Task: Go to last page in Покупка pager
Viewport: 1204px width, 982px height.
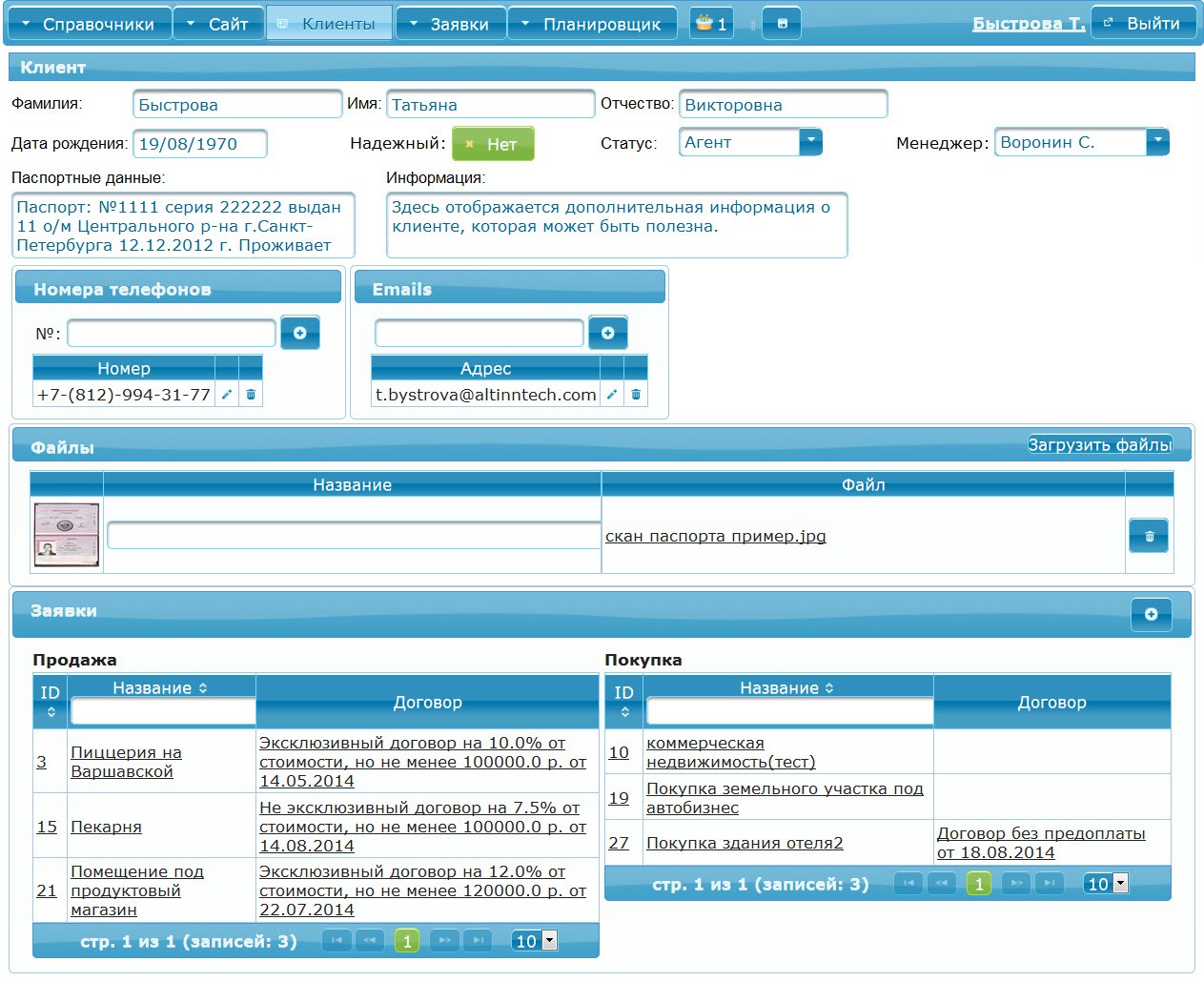Action: pyautogui.click(x=1049, y=883)
